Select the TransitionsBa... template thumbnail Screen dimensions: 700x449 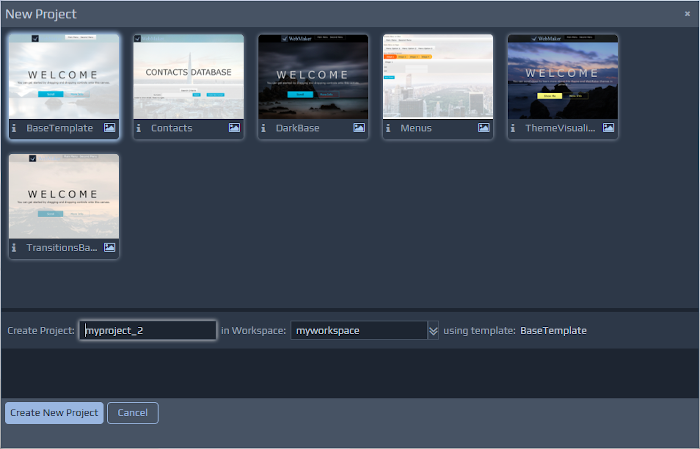coord(64,196)
